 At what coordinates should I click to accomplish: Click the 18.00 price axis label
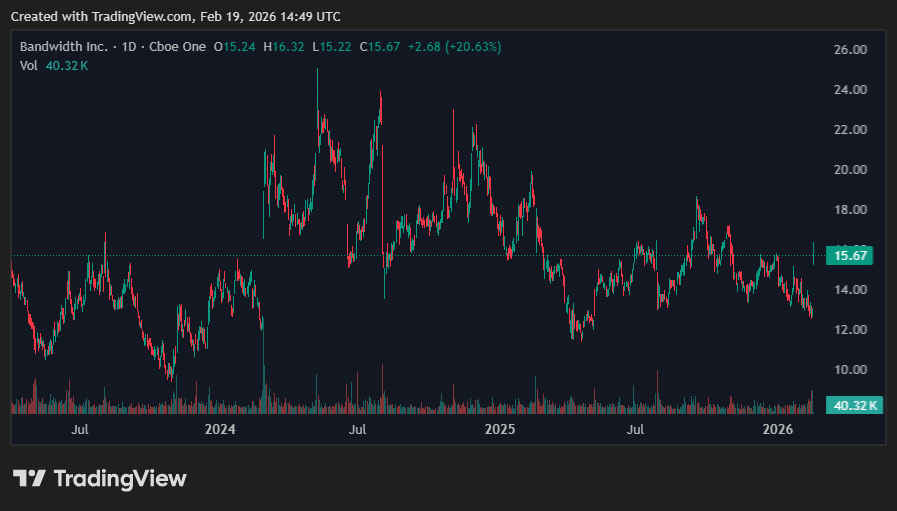[851, 210]
